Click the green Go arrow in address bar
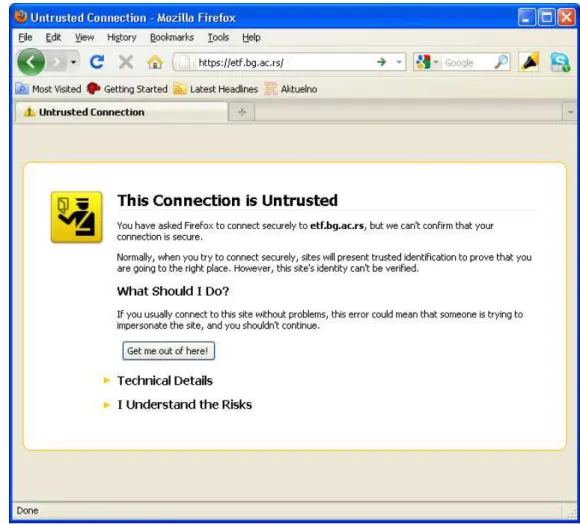580x524 pixels. (381, 62)
